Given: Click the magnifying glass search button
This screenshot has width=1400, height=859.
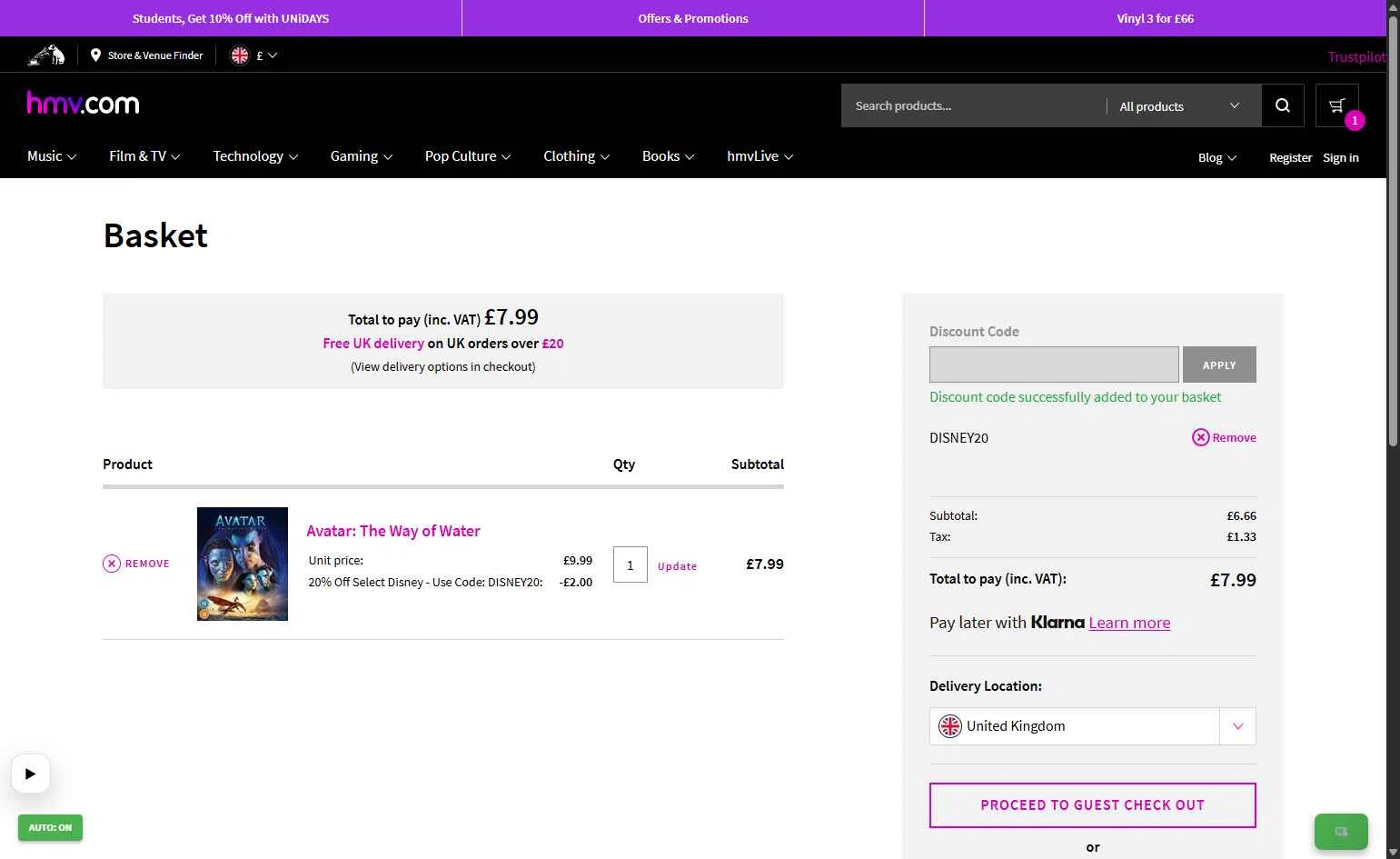Looking at the screenshot, I should (1283, 105).
